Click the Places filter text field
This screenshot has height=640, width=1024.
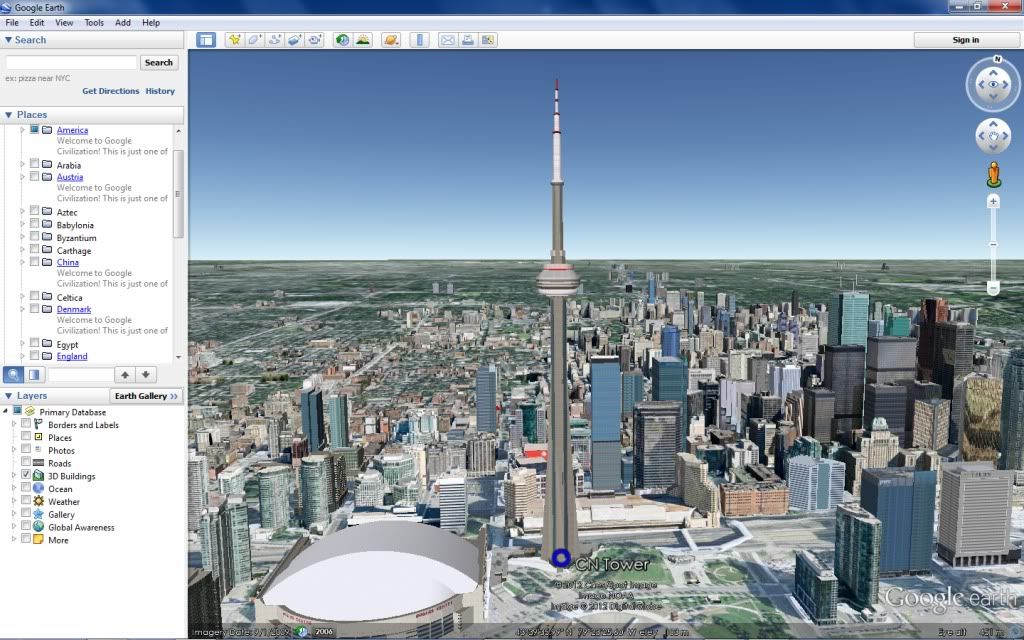(81, 375)
